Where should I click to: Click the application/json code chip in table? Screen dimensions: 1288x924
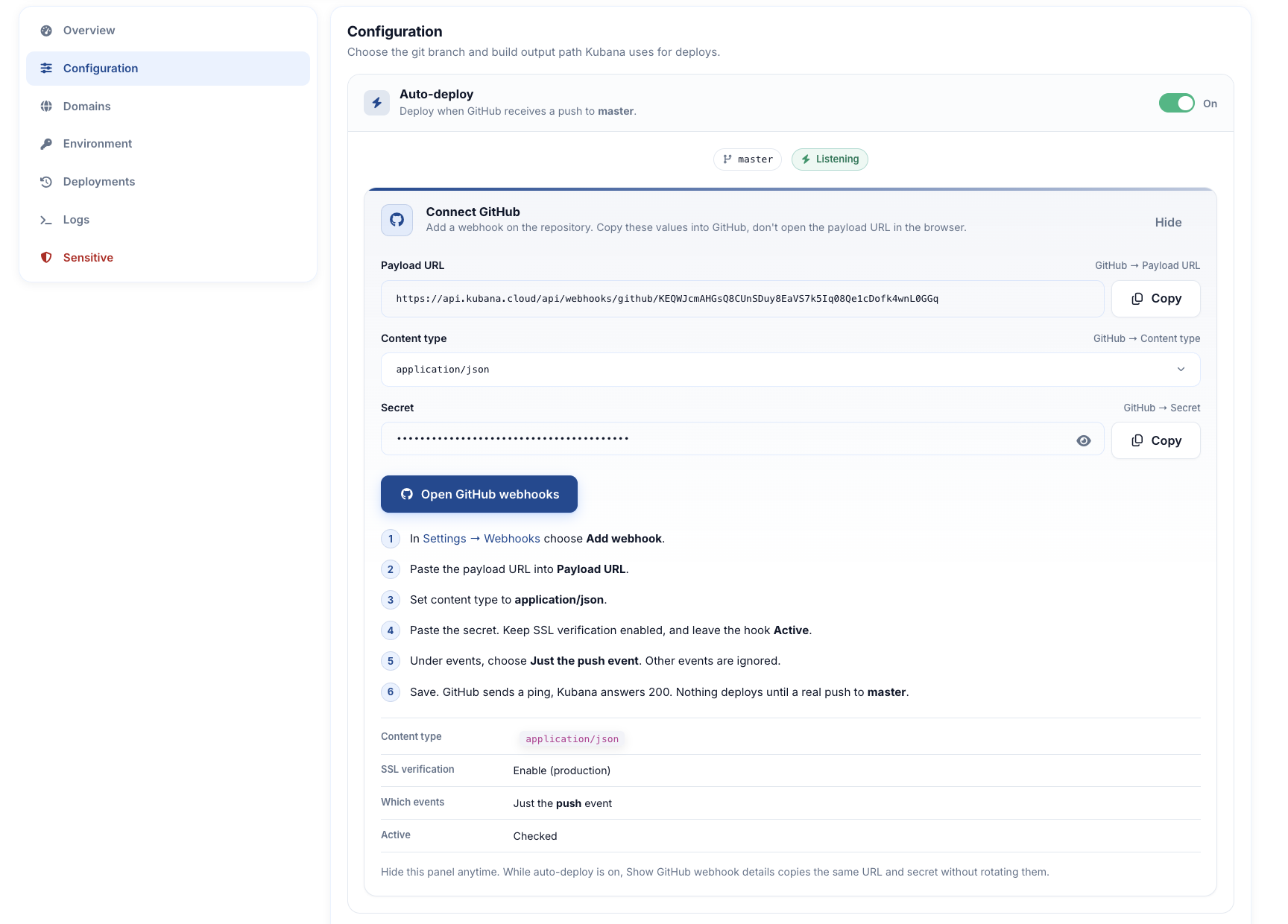coord(572,739)
